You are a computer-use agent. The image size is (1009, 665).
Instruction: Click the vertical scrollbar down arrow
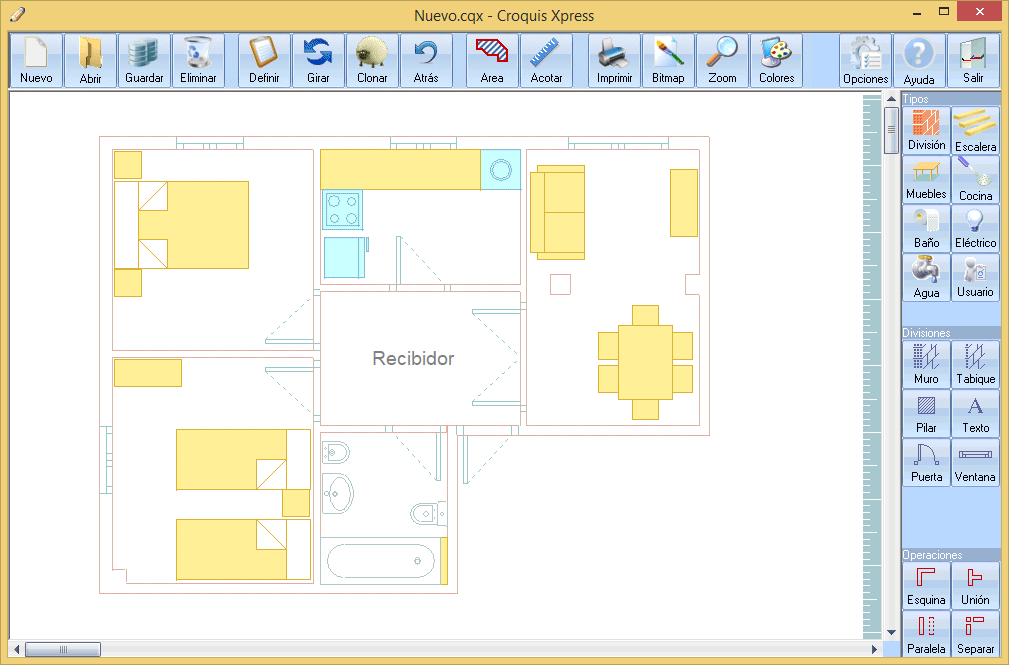(891, 632)
